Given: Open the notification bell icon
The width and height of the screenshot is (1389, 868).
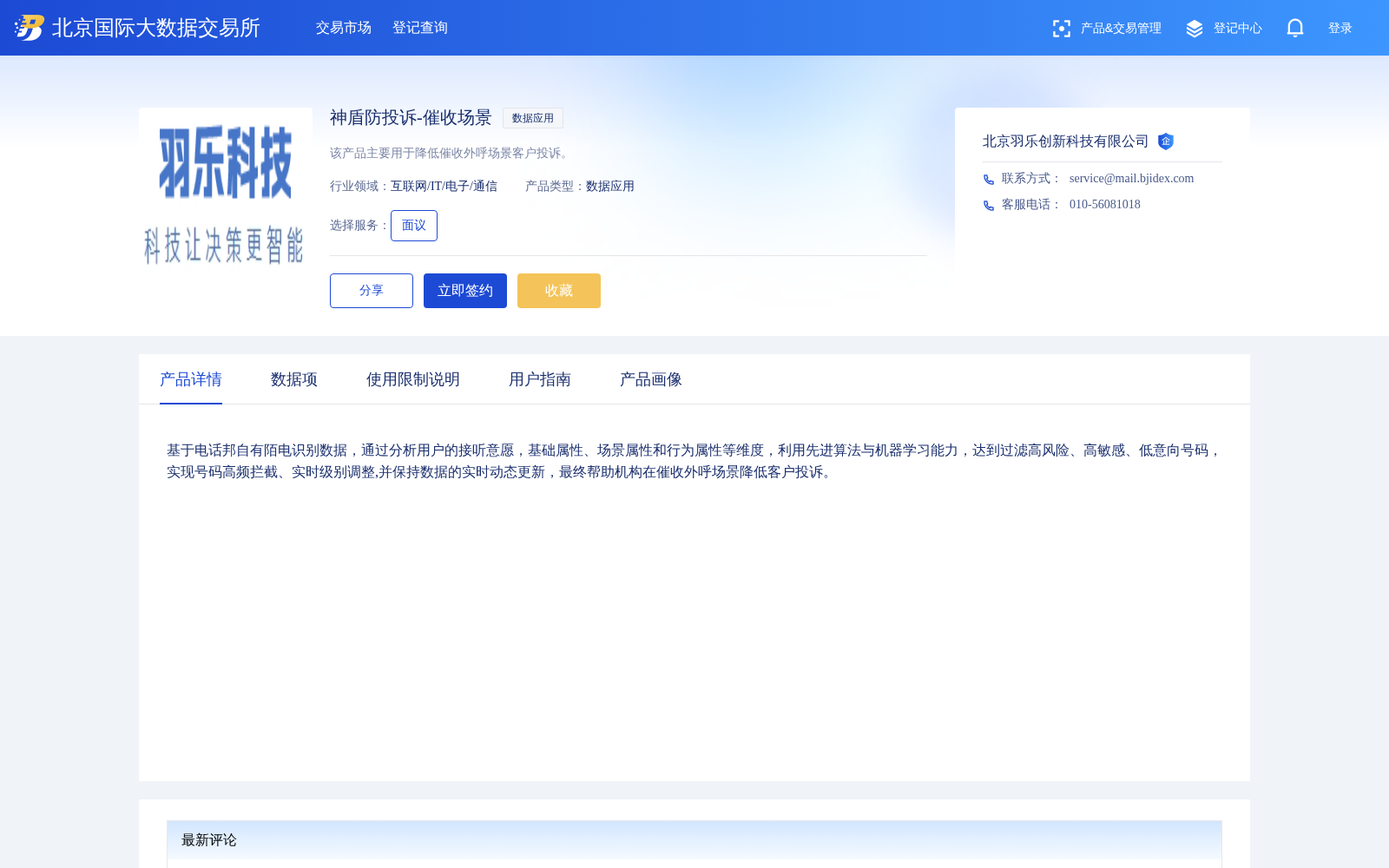Looking at the screenshot, I should pyautogui.click(x=1295, y=28).
